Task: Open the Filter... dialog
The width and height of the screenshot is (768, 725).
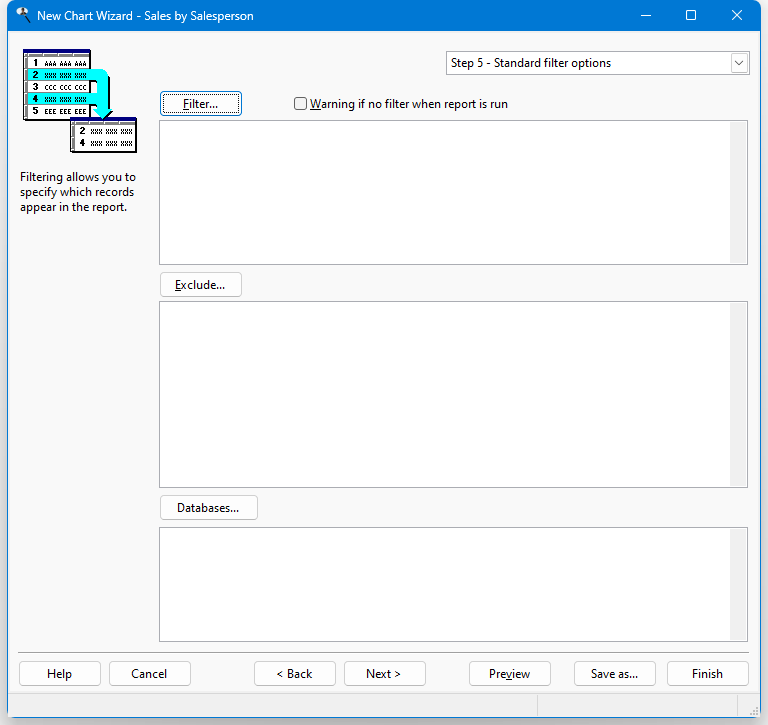Action: click(200, 104)
